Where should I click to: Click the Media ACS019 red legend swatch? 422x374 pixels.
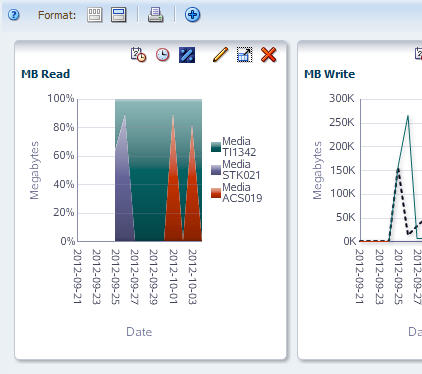(216, 193)
